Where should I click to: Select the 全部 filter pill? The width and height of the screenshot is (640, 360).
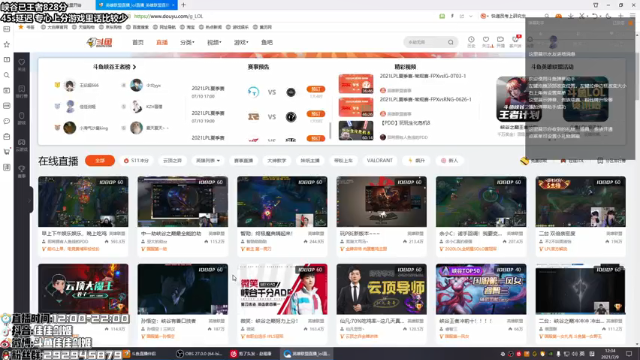pos(100,161)
